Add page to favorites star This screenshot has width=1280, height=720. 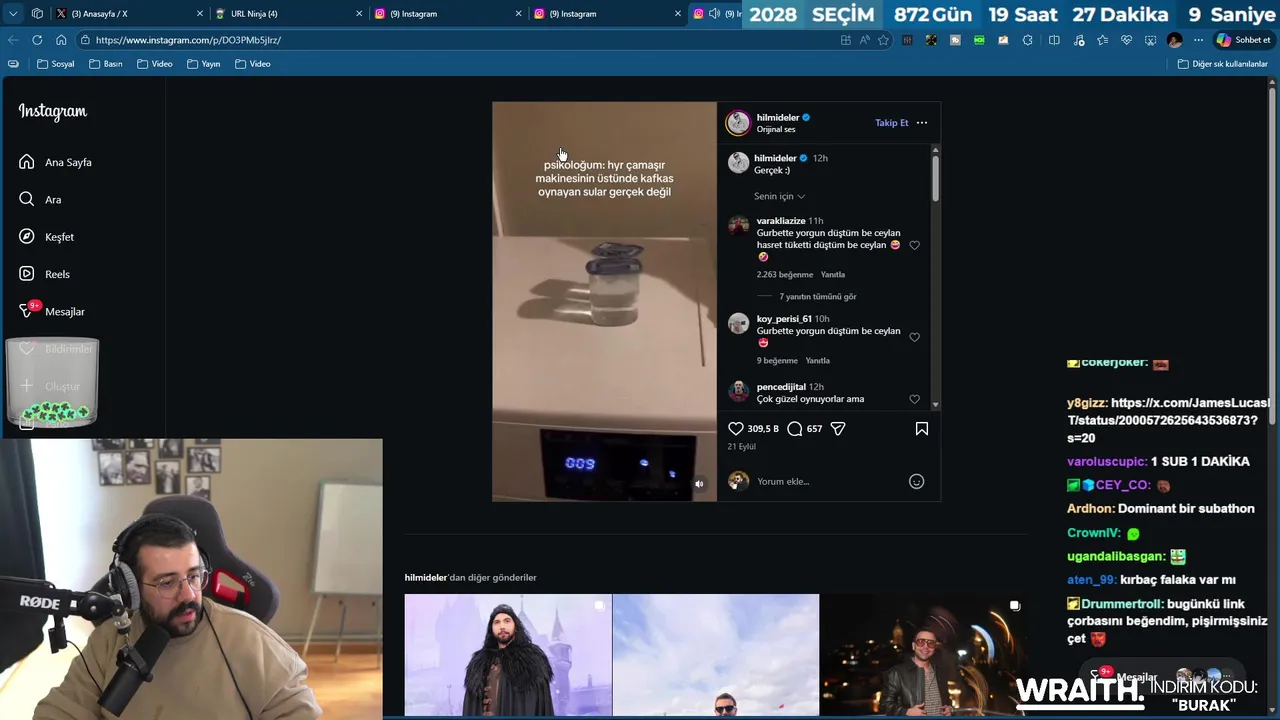click(x=883, y=40)
